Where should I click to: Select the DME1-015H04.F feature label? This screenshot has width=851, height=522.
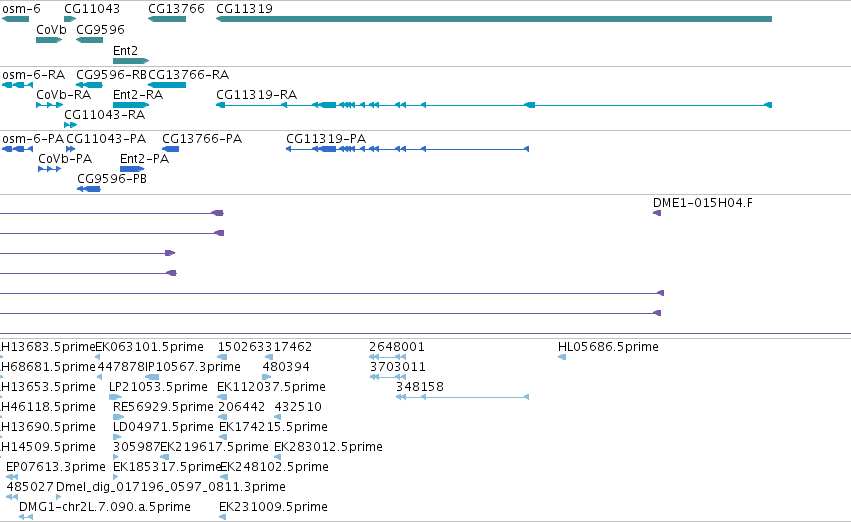[x=702, y=202]
